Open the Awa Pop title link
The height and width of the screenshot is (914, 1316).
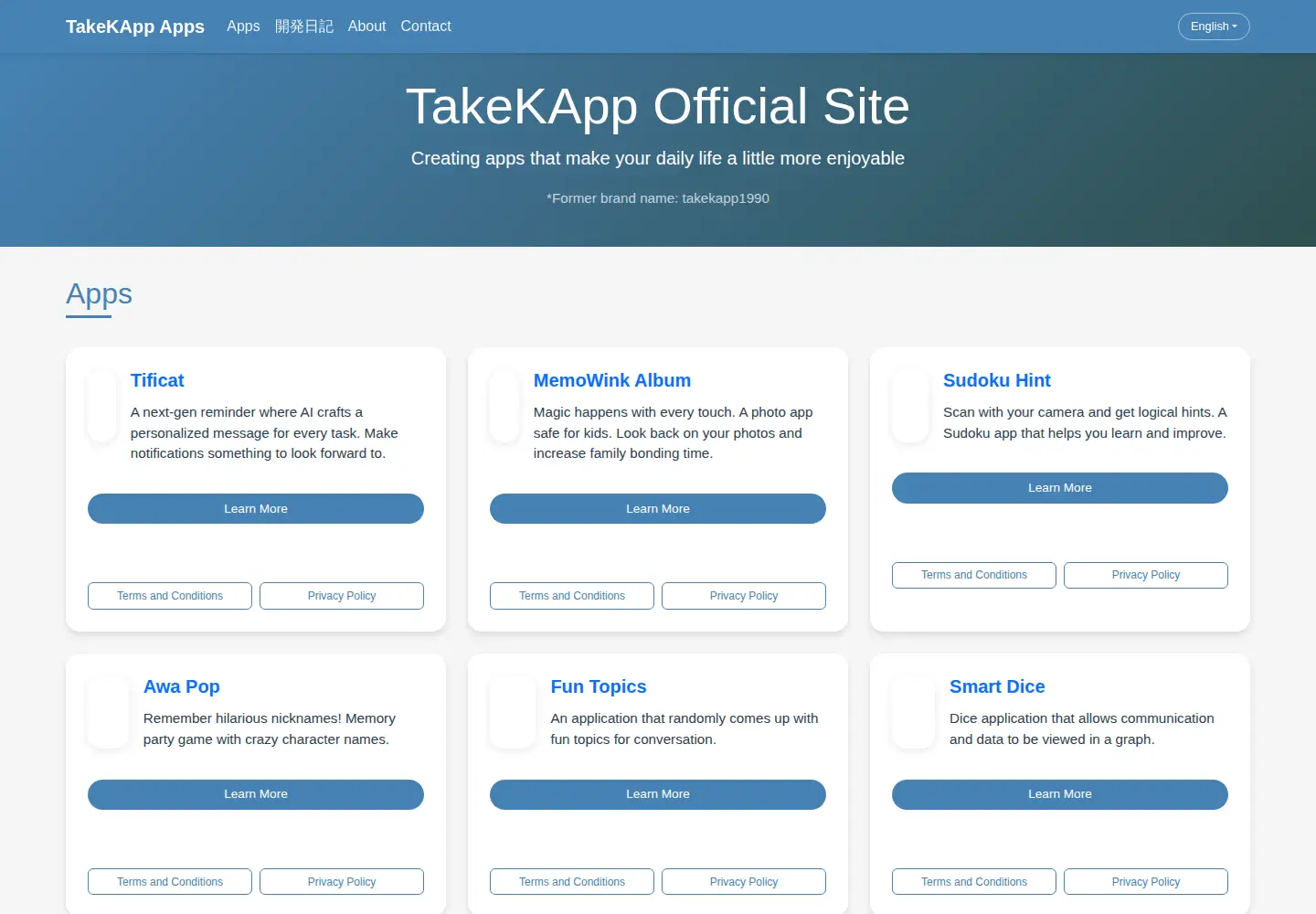(x=182, y=686)
